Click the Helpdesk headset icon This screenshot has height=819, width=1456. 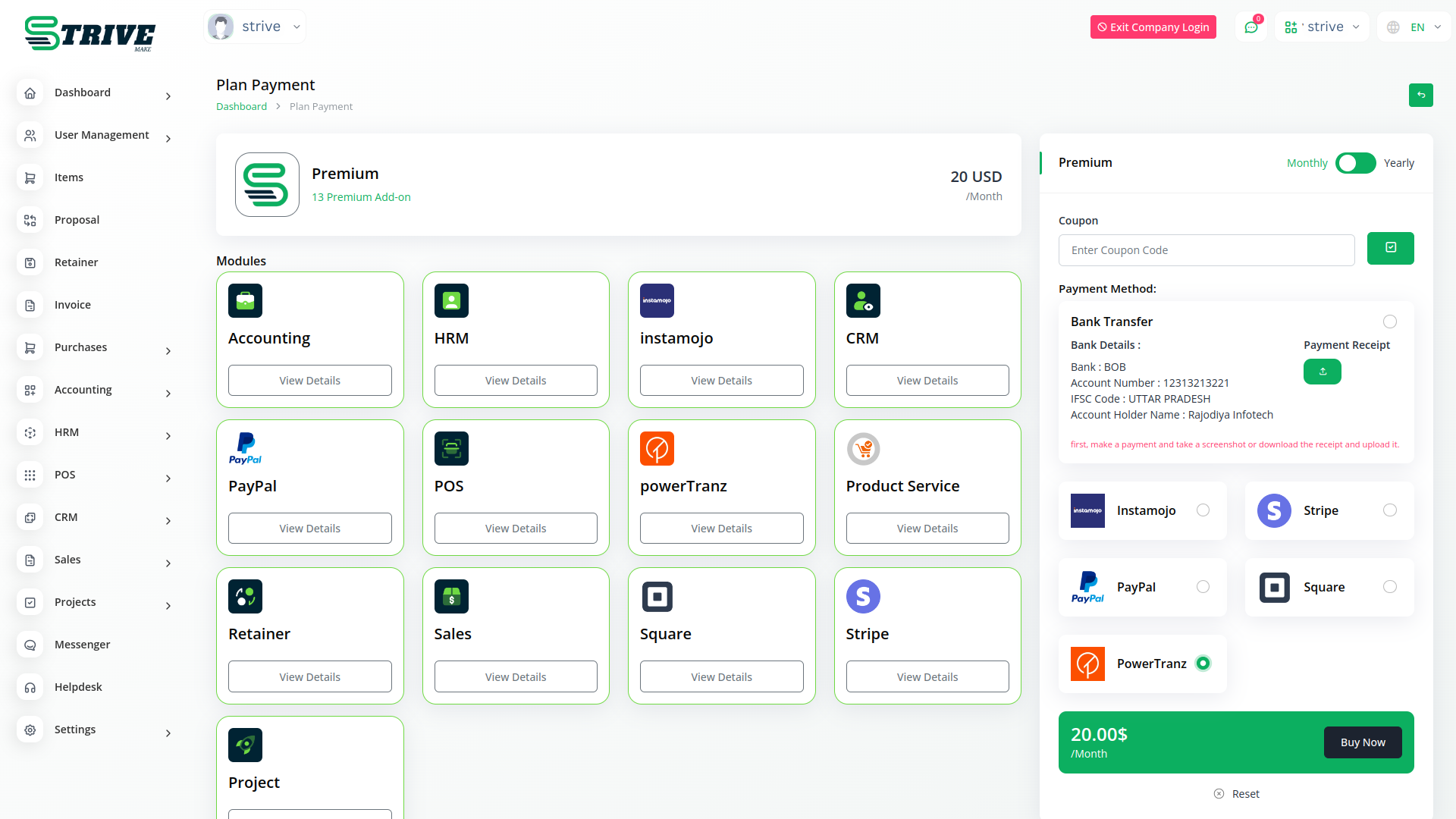[30, 687]
